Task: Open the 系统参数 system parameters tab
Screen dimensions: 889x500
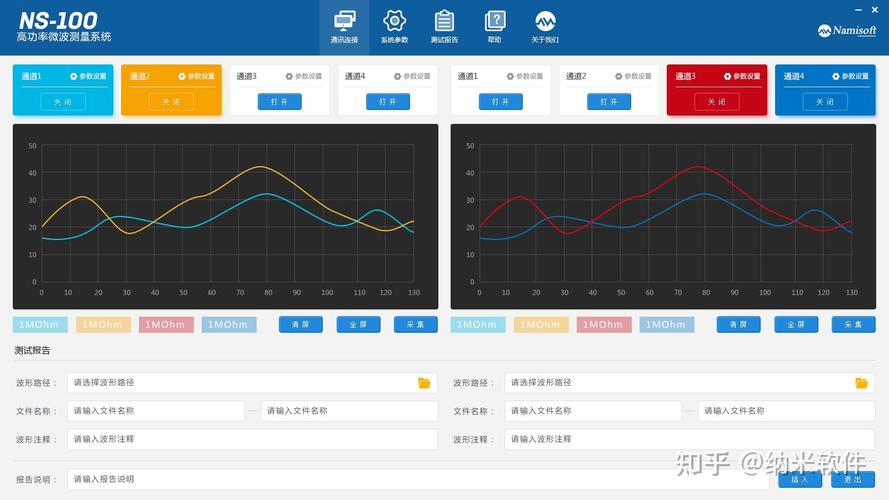Action: tap(394, 27)
